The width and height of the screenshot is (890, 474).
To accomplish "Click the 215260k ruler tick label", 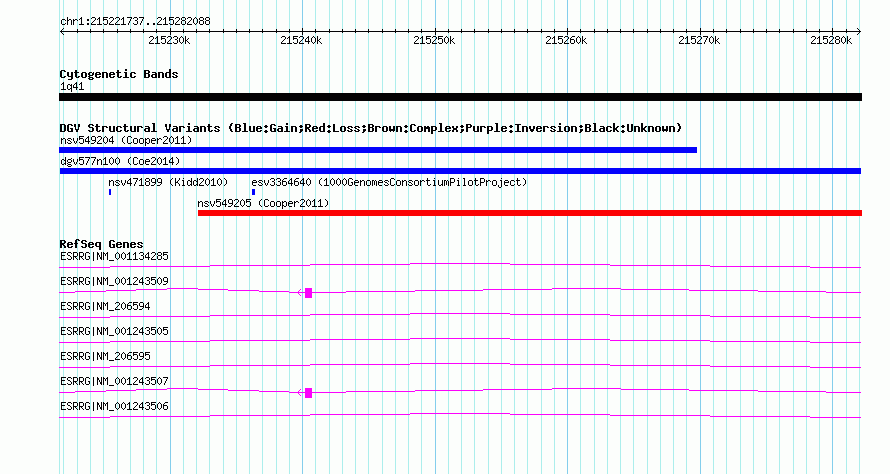I will (566, 40).
